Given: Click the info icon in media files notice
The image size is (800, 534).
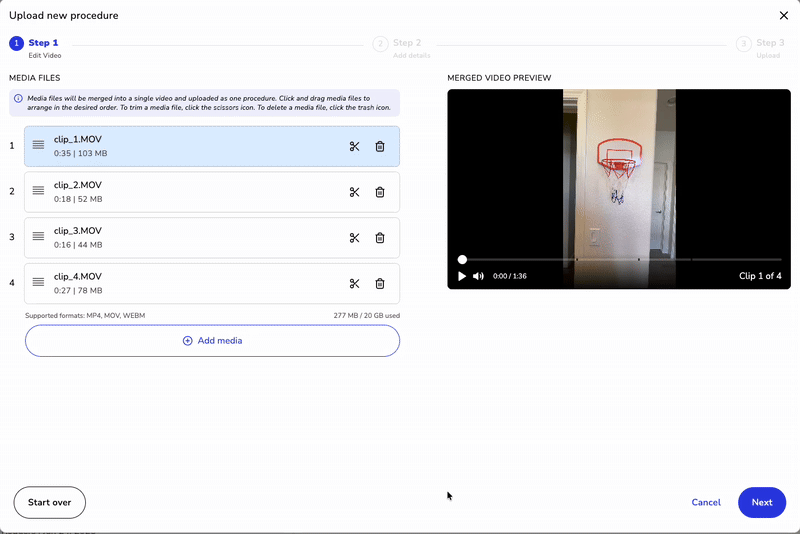Looking at the screenshot, I should [18, 98].
